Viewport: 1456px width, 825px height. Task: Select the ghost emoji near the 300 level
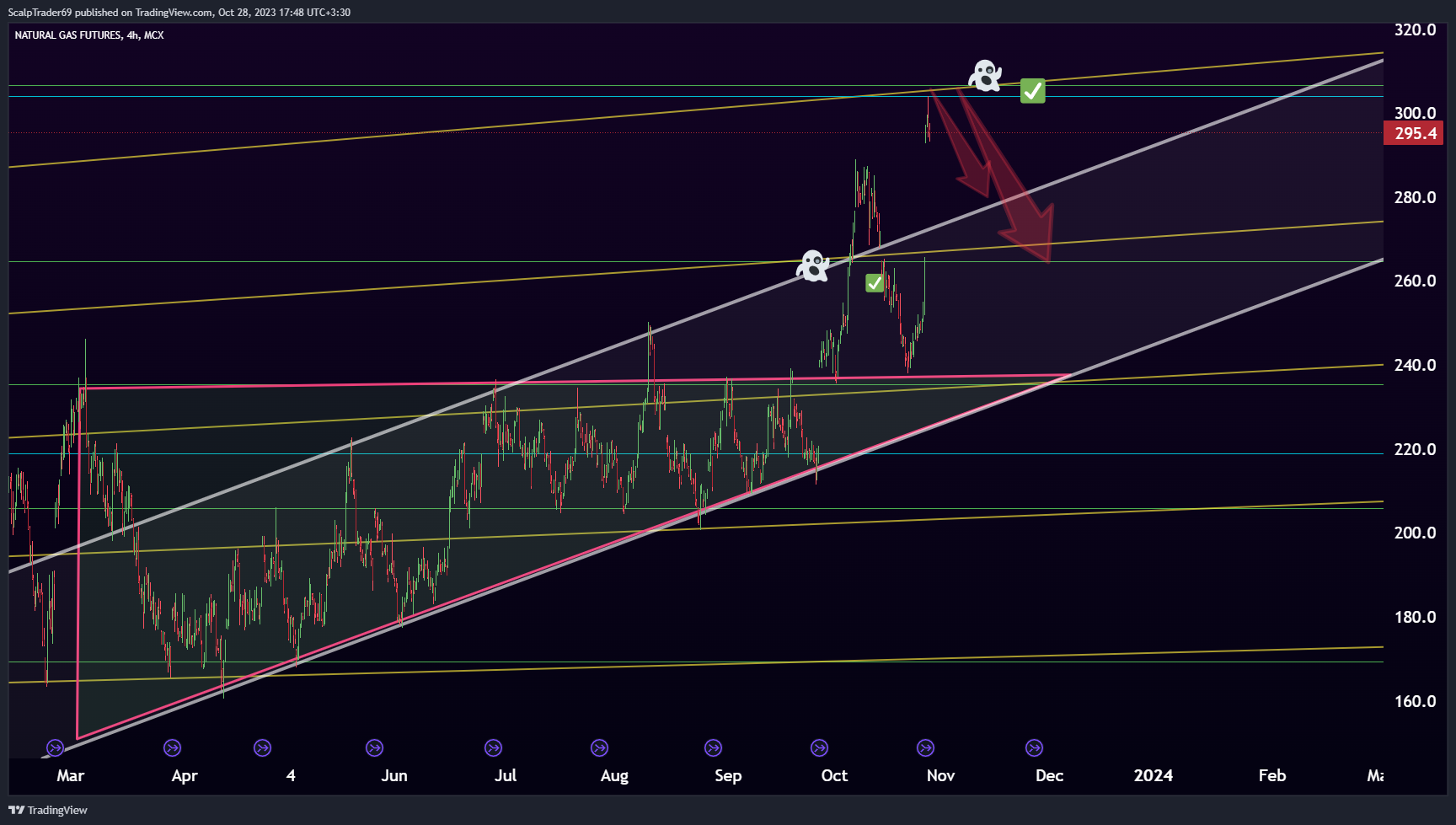(x=985, y=76)
